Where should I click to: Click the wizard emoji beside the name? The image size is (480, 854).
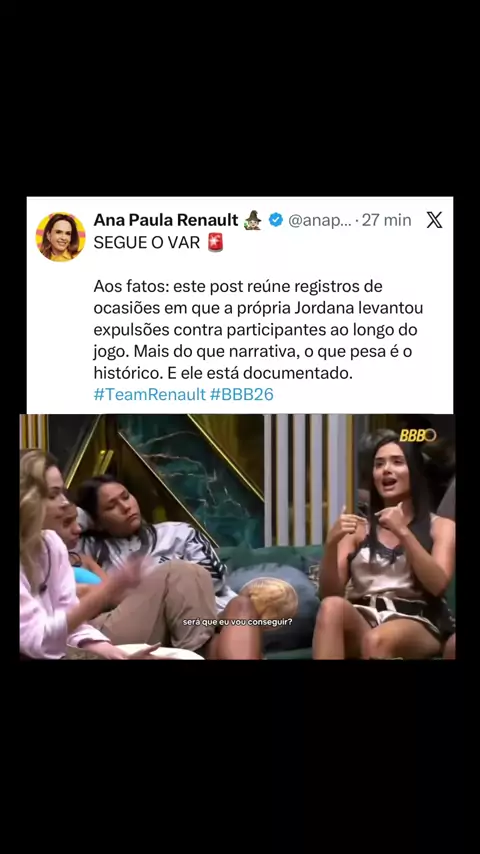pyautogui.click(x=253, y=220)
